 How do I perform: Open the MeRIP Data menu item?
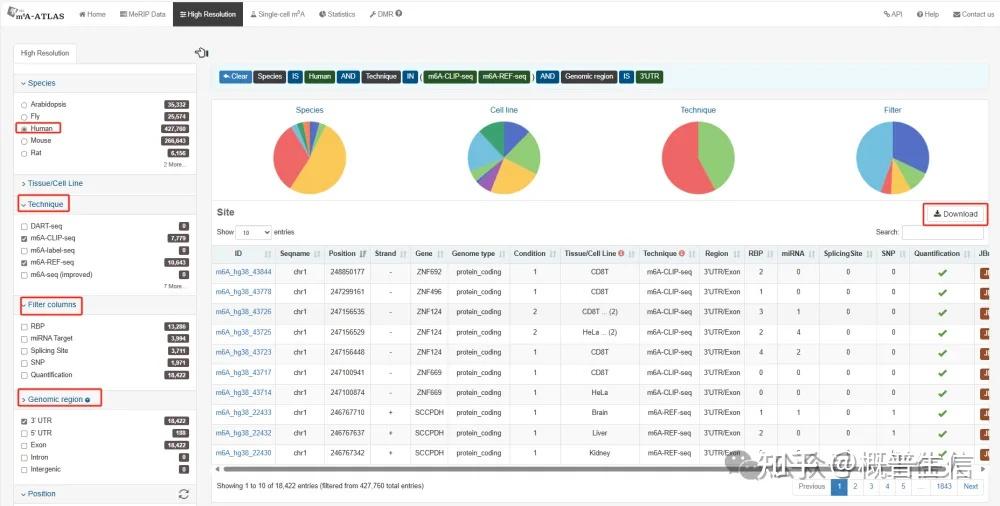click(x=142, y=14)
